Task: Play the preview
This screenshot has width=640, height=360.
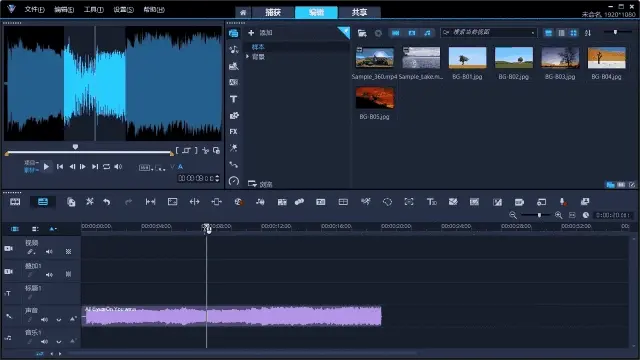Action: [46, 167]
